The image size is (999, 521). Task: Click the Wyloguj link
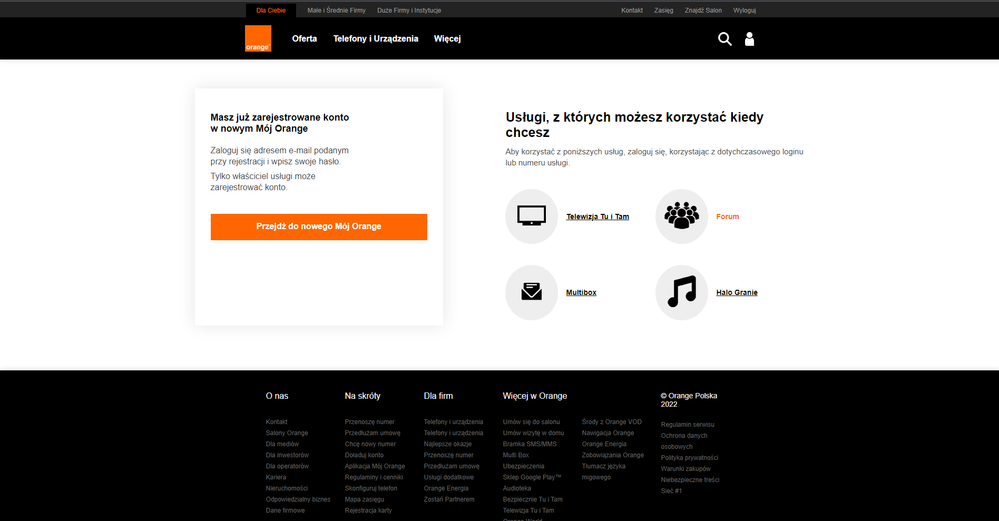(x=744, y=9)
